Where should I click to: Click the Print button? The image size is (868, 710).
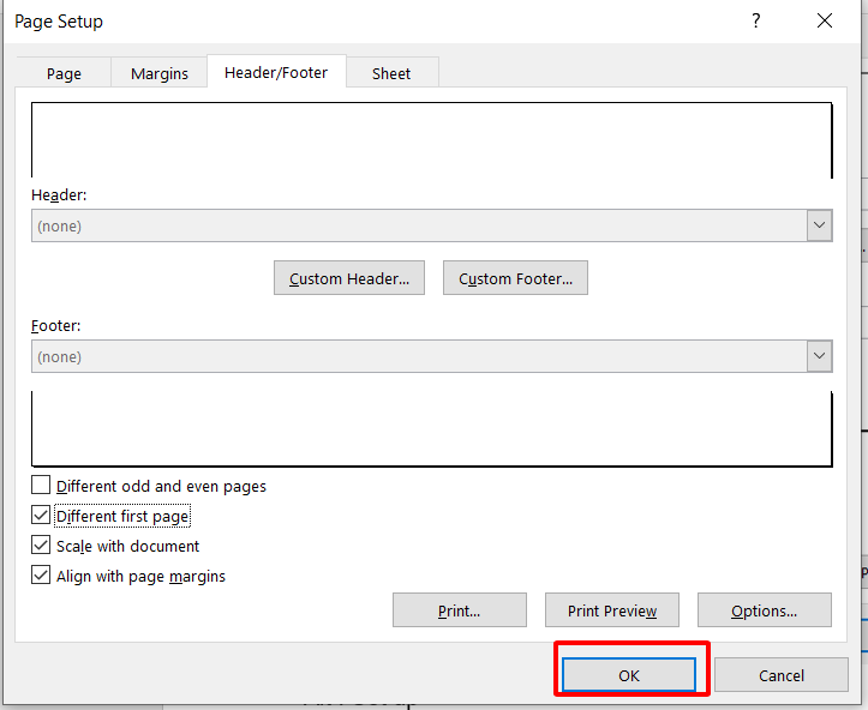[x=459, y=610]
